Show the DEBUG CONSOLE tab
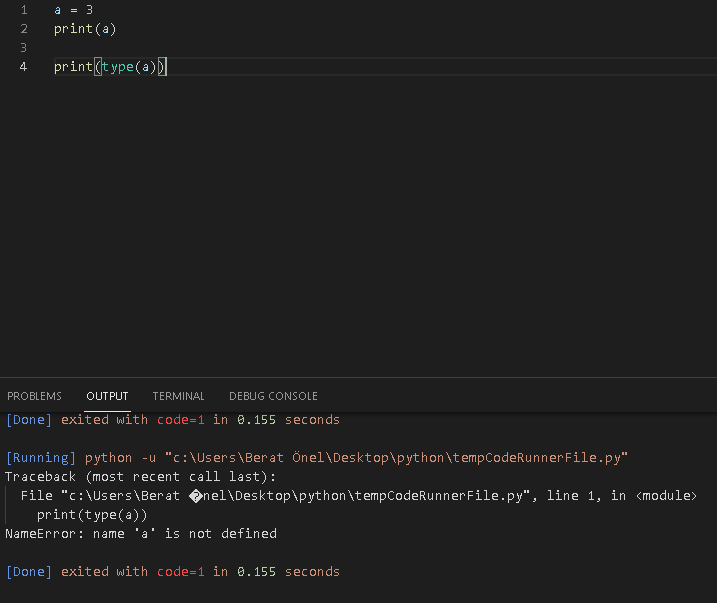 [x=273, y=396]
